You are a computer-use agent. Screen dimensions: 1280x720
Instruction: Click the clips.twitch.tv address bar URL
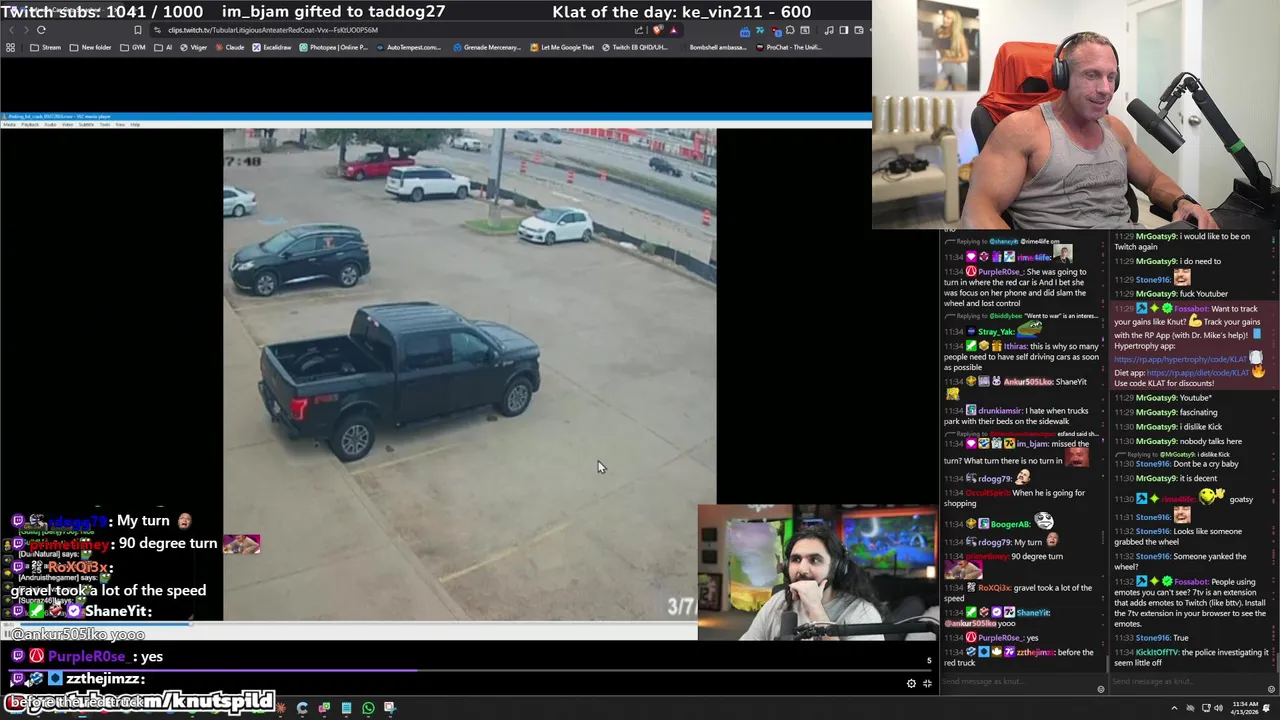tap(273, 30)
